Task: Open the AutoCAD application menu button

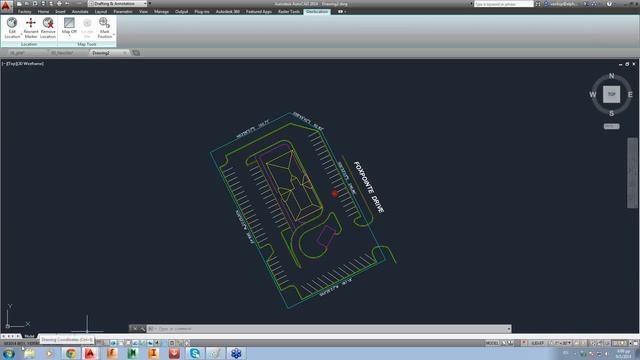Action: pos(6,6)
